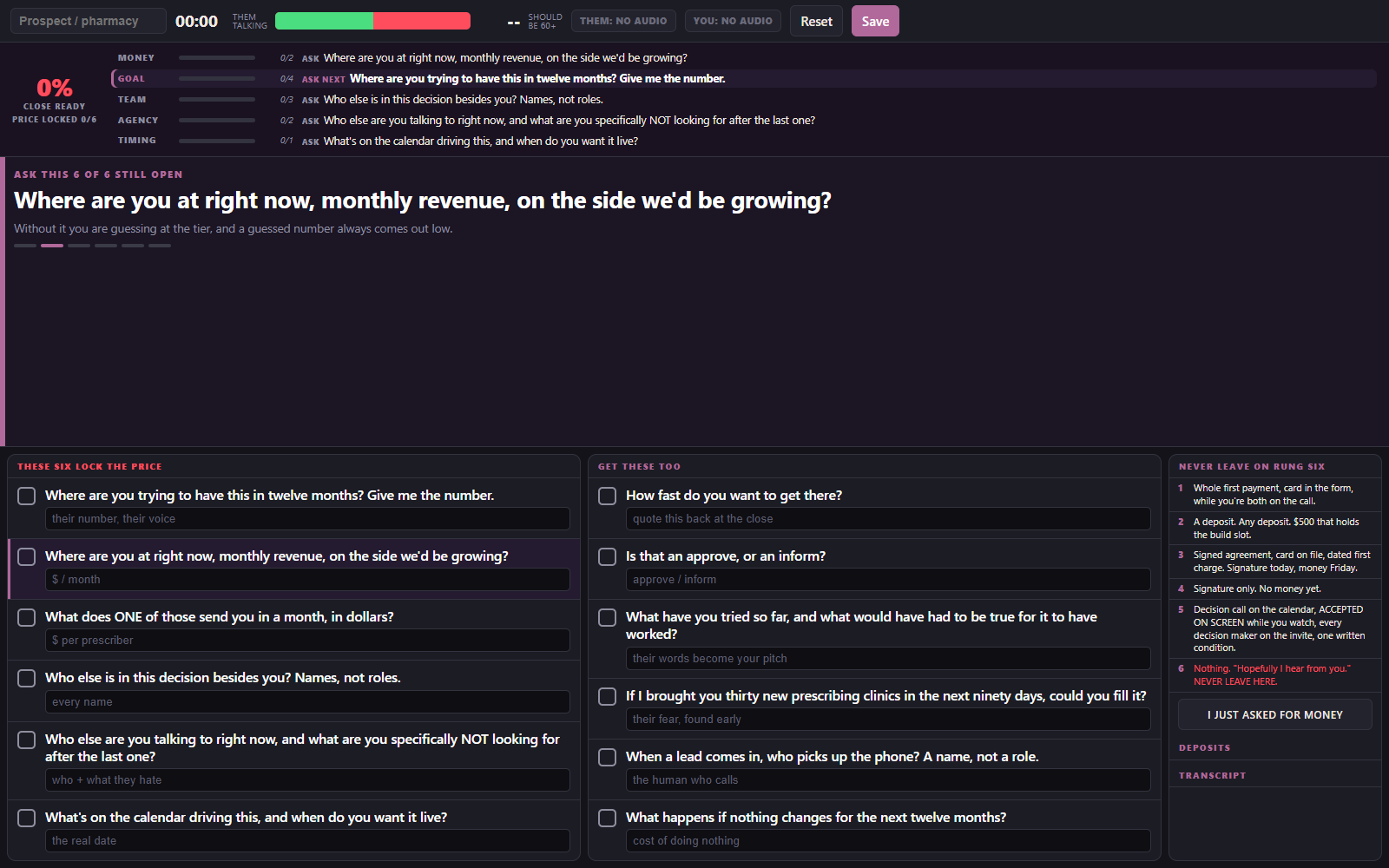This screenshot has height=868, width=1389.
Task: Check 'How fast do you want to get there?'
Action: point(608,496)
